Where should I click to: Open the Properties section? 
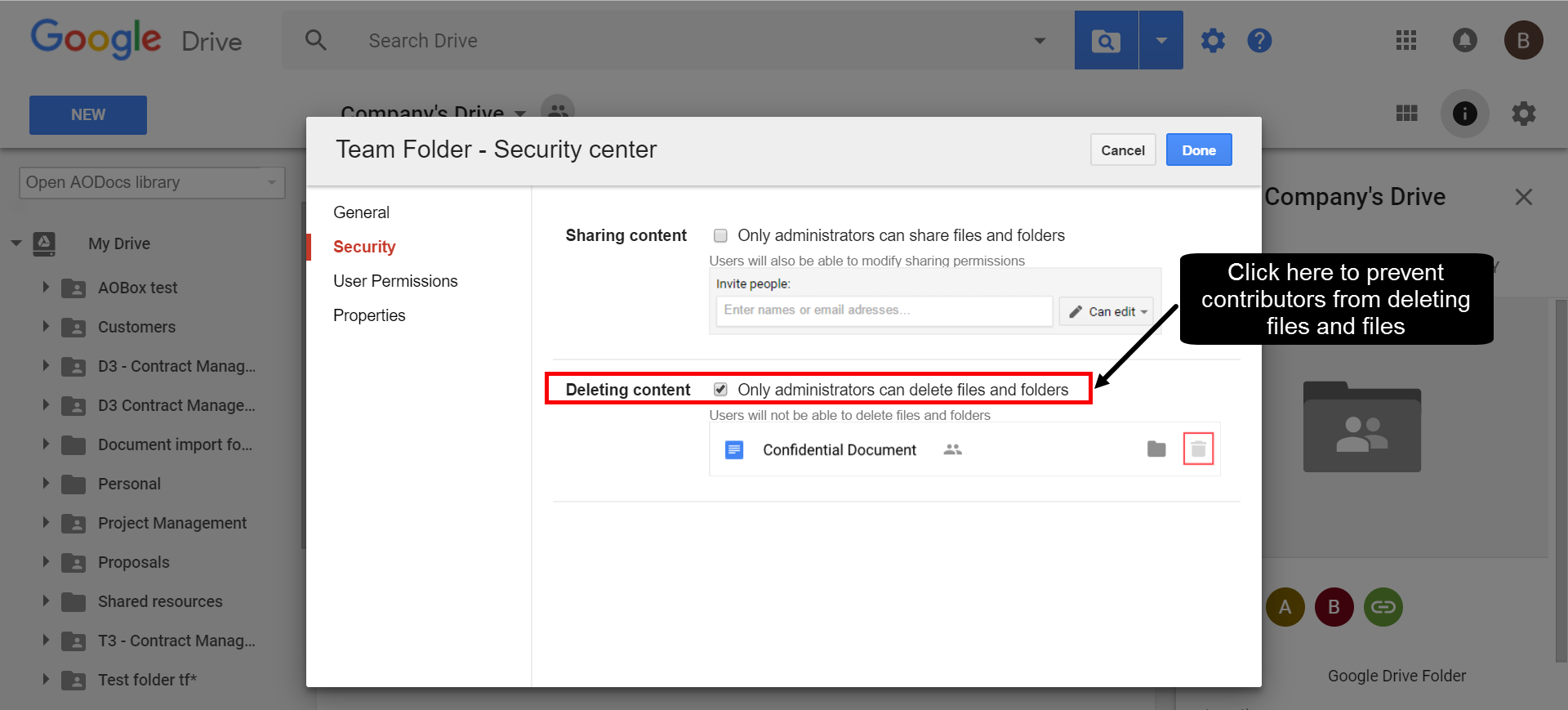(x=369, y=315)
